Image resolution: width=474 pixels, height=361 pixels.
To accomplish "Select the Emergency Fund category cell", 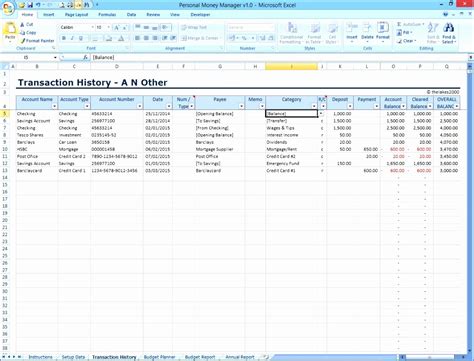I will click(x=291, y=164).
